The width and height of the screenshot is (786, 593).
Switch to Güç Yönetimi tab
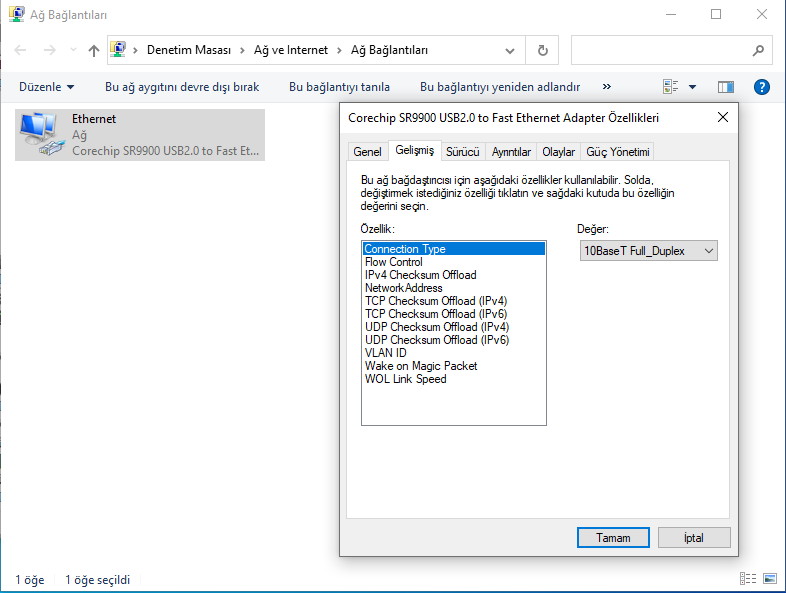(x=618, y=152)
